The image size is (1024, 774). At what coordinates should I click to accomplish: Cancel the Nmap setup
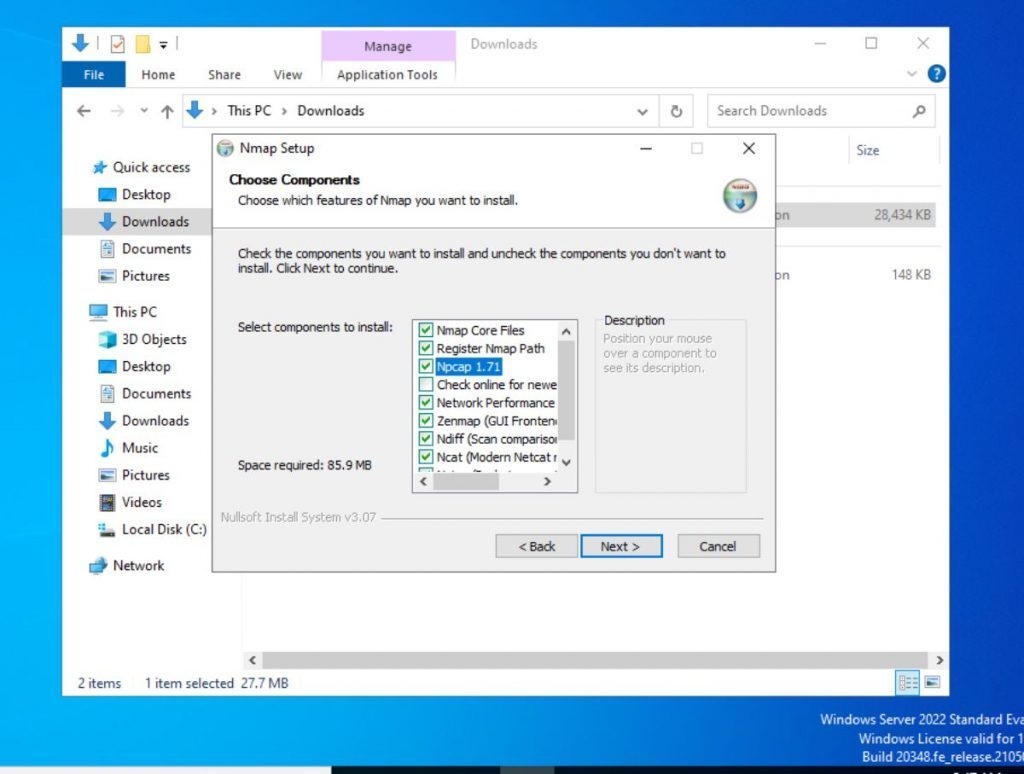[x=718, y=546]
